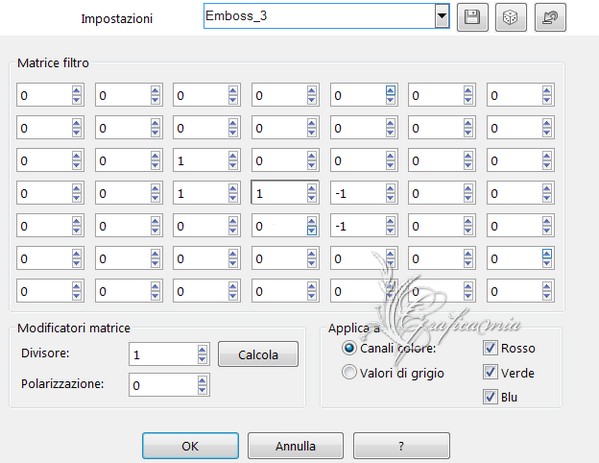
Task: Click the Calcola button
Action: coord(258,355)
